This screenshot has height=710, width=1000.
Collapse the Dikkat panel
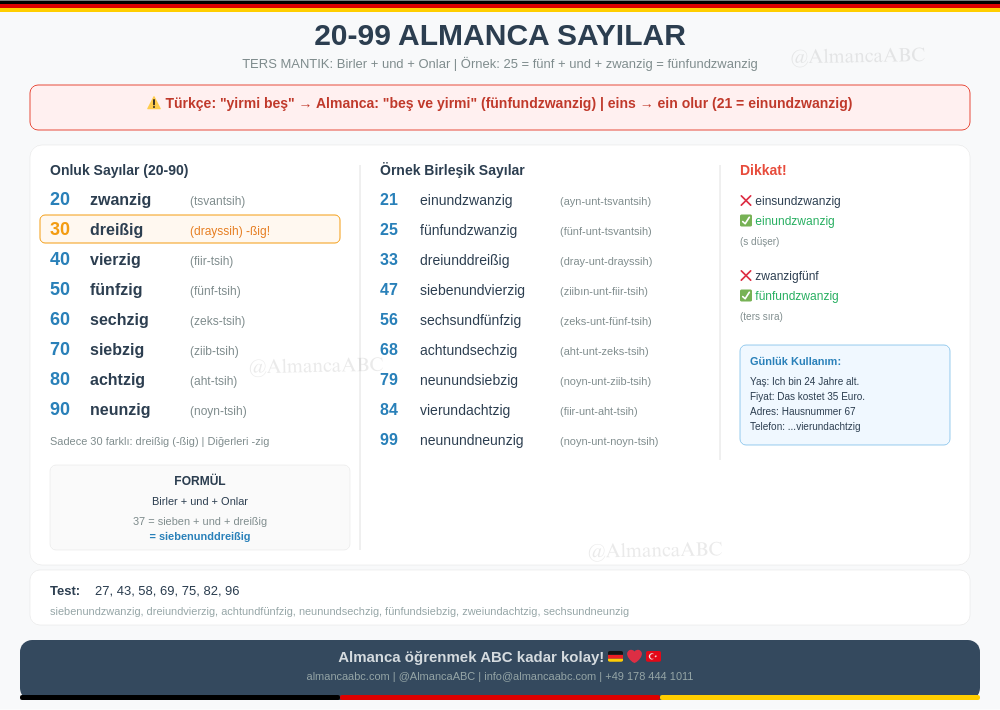pos(763,170)
